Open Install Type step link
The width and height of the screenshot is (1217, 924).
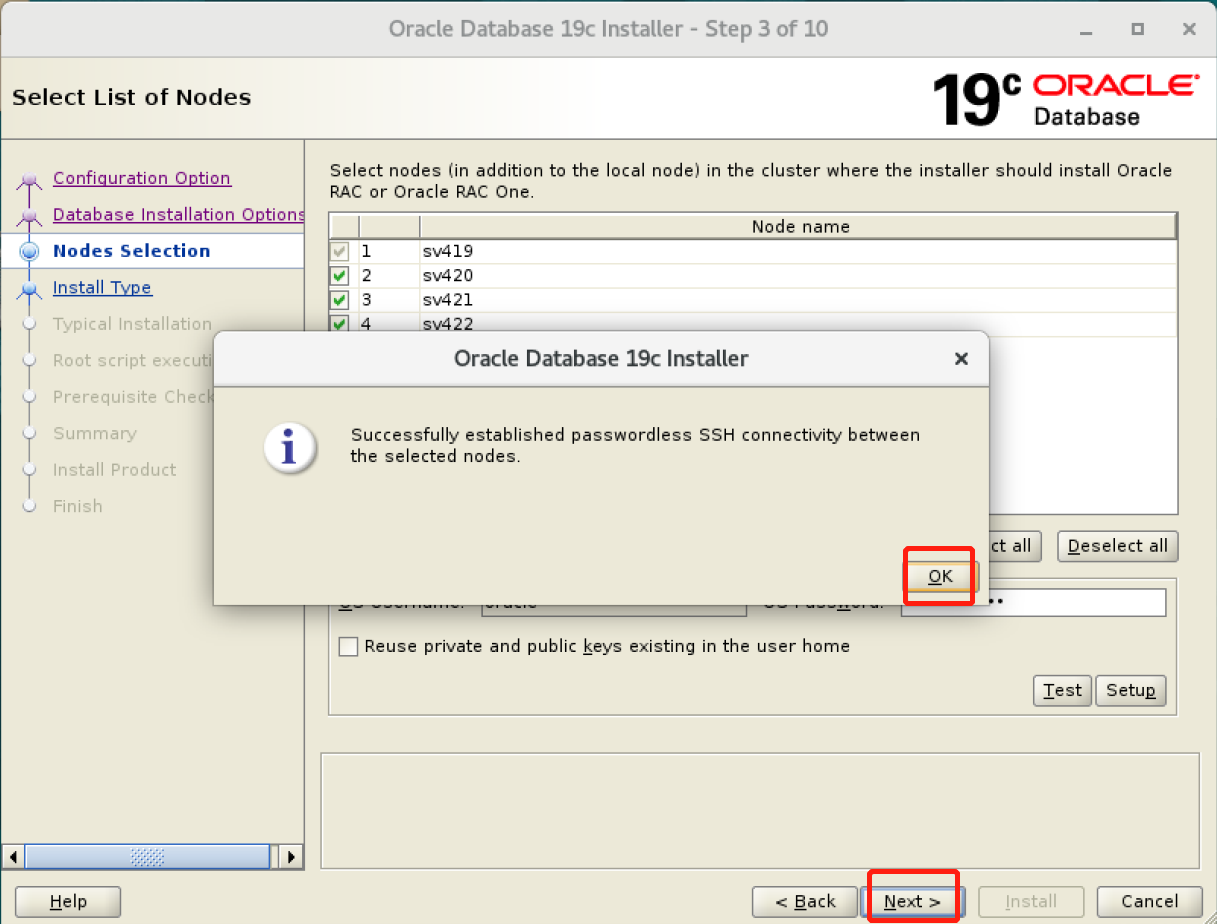pos(102,287)
